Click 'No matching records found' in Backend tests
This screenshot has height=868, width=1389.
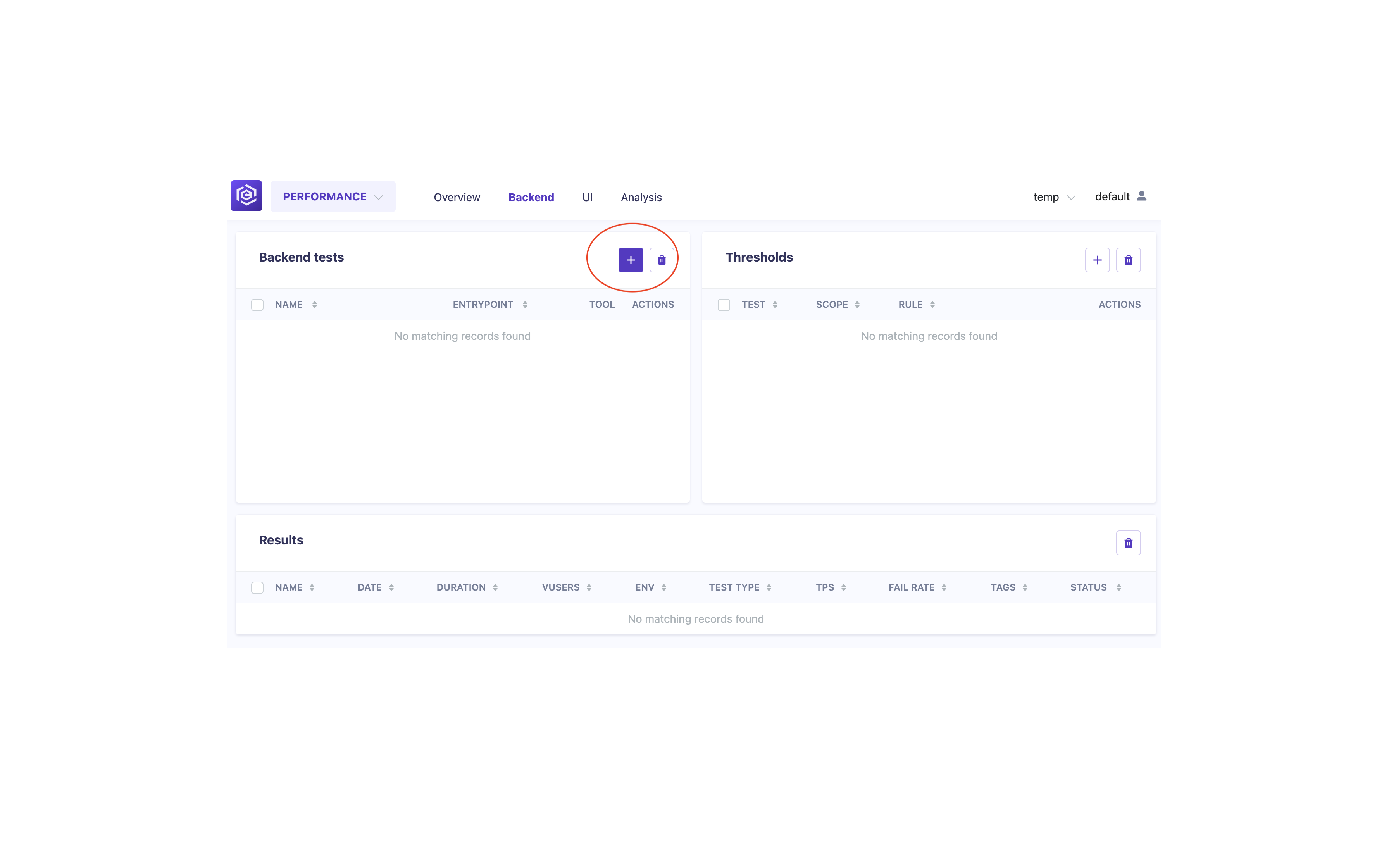point(462,336)
